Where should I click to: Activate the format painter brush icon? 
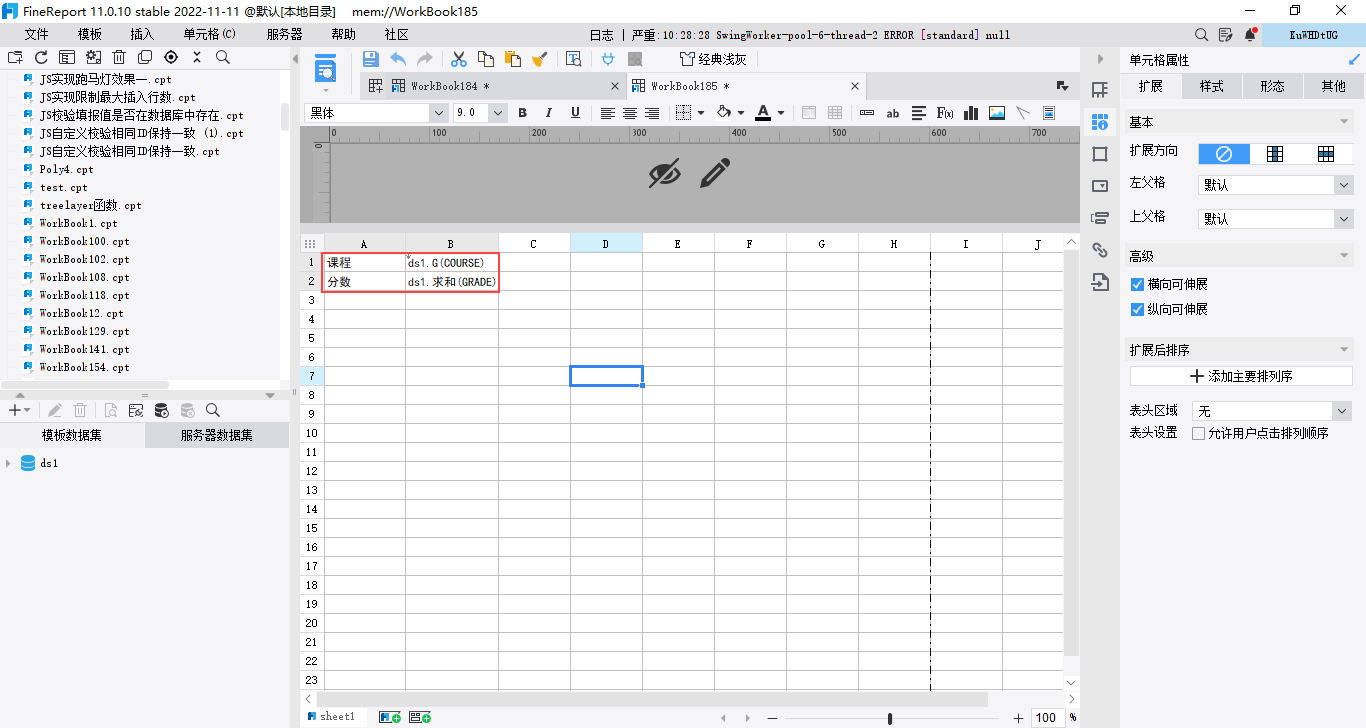pyautogui.click(x=540, y=59)
